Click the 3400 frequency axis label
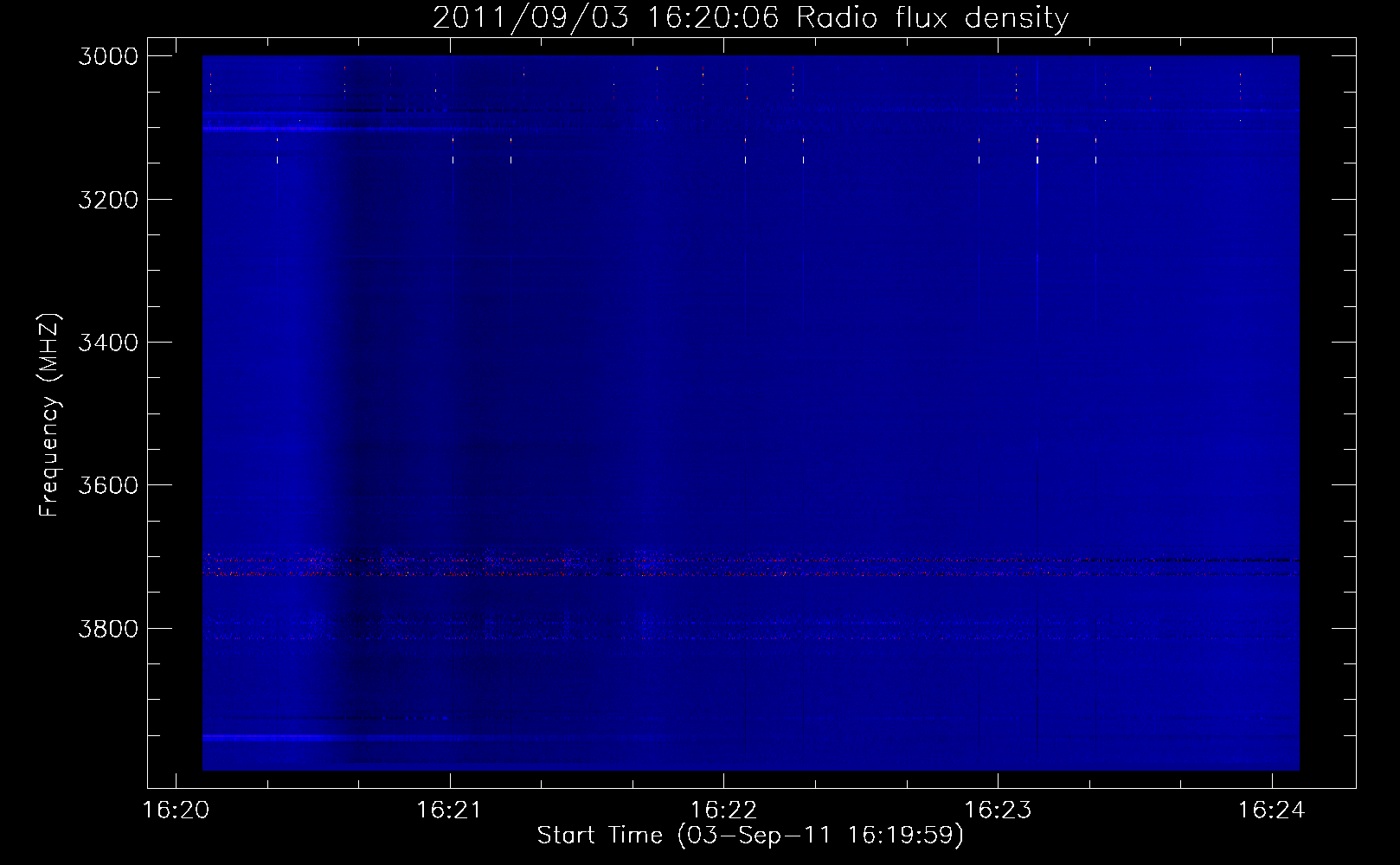 pos(108,343)
